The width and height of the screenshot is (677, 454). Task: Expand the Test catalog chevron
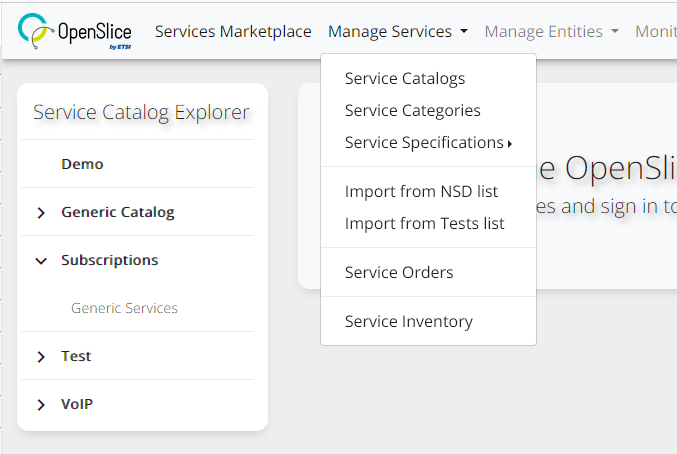click(x=41, y=357)
